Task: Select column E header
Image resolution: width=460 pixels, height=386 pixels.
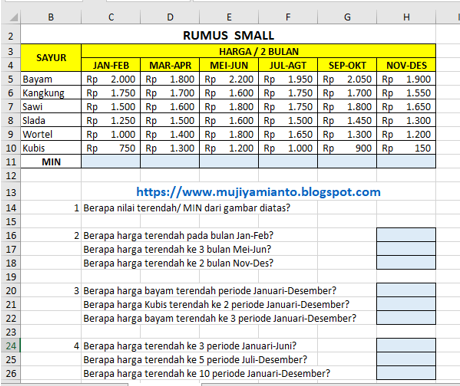Action: point(229,17)
